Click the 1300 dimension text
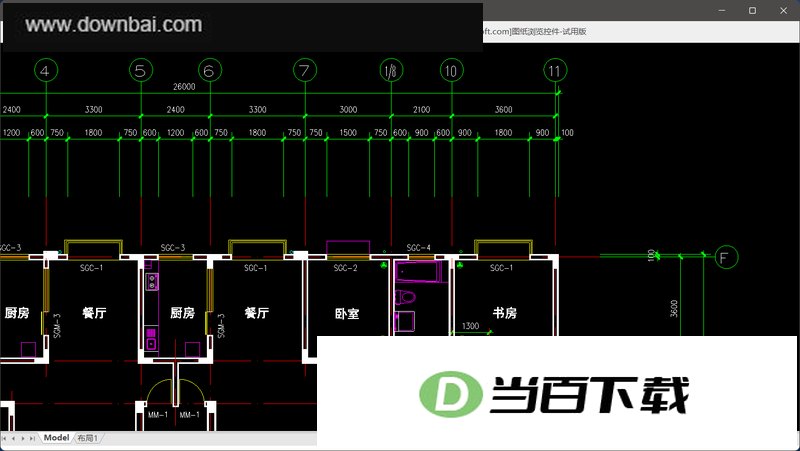Image resolution: width=800 pixels, height=451 pixels. click(470, 326)
